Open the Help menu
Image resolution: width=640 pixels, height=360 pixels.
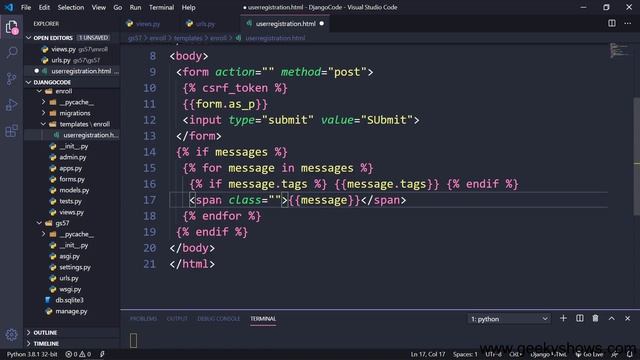(188, 7)
